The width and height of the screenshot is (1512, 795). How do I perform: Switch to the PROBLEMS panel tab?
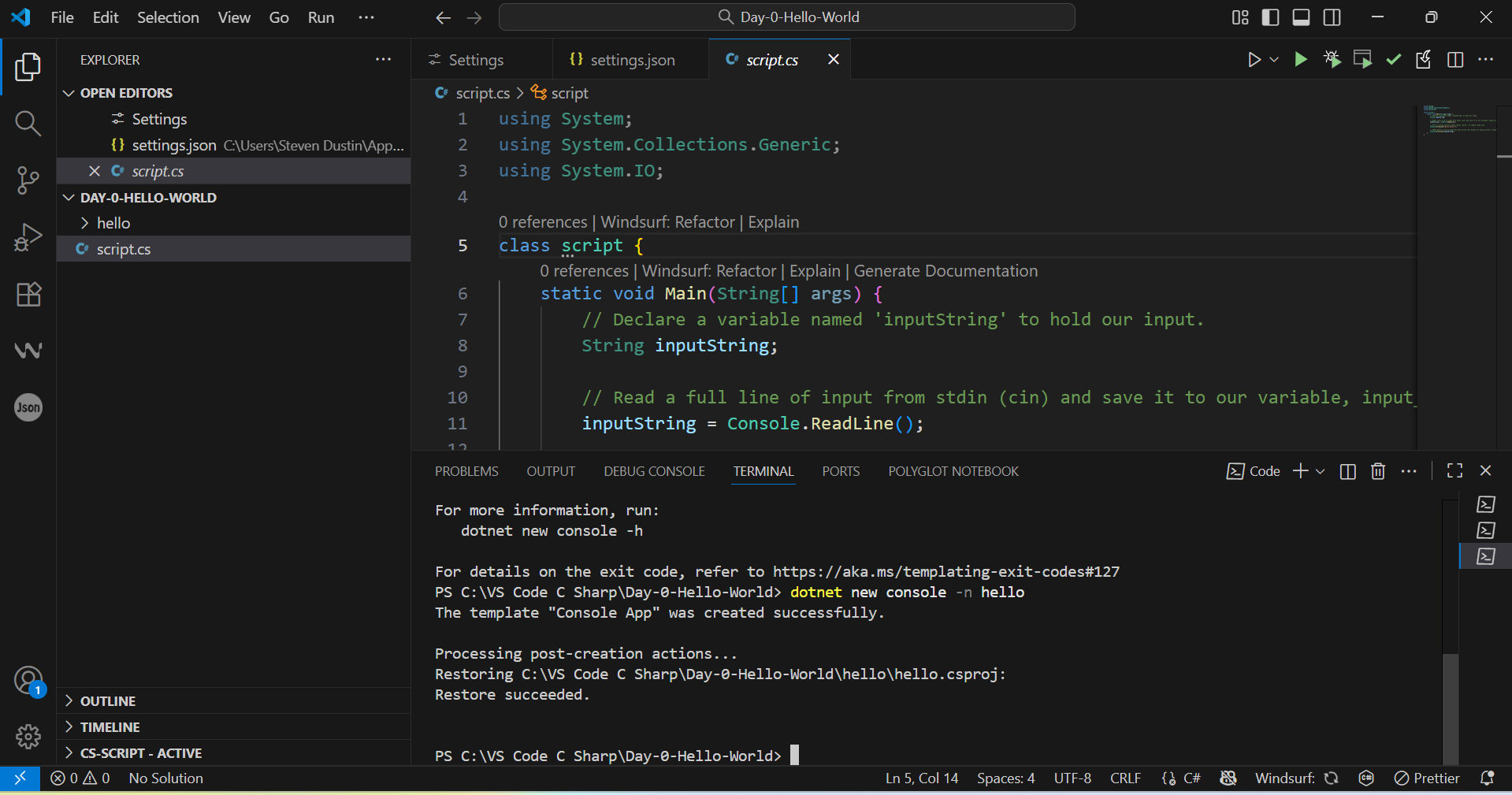click(466, 471)
